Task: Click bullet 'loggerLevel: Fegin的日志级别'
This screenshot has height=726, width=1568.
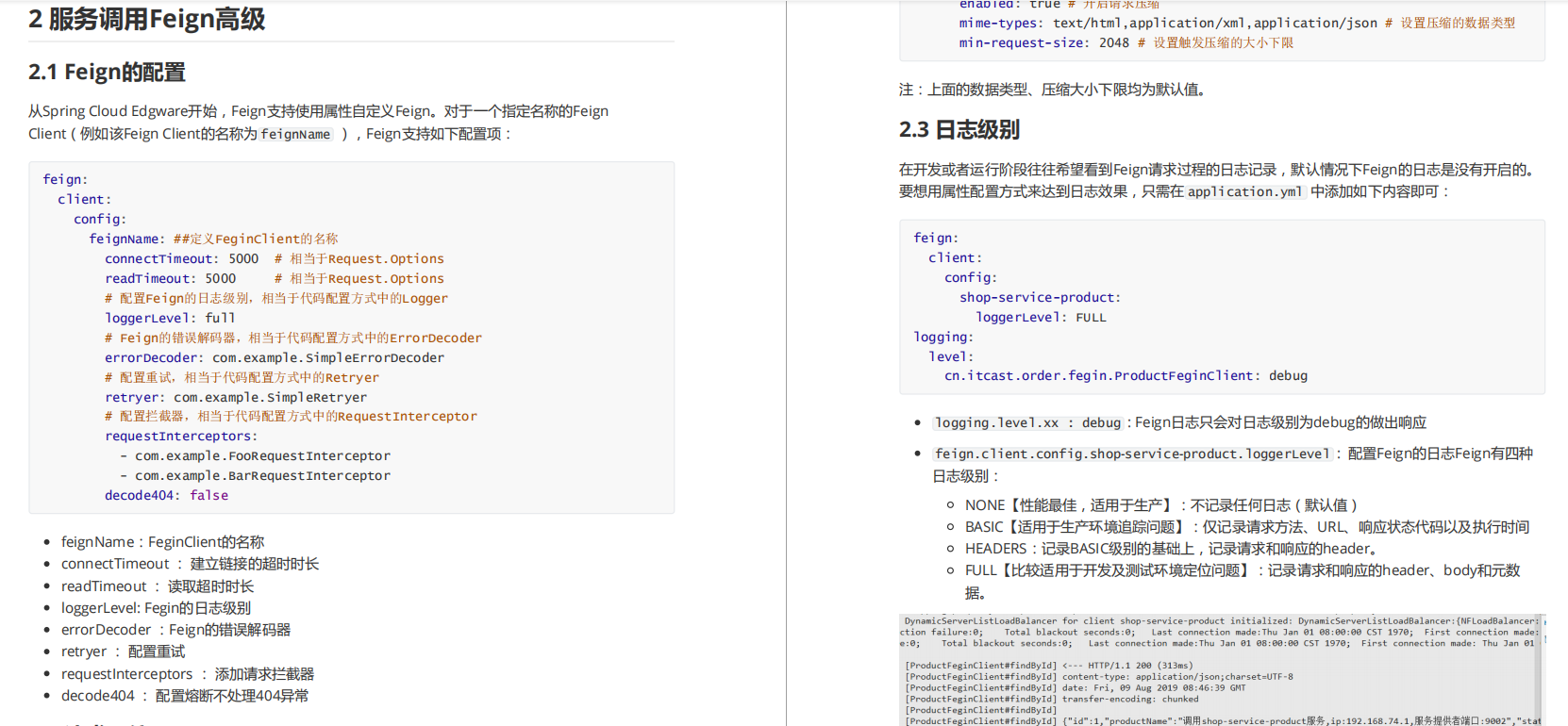Action: coord(156,608)
